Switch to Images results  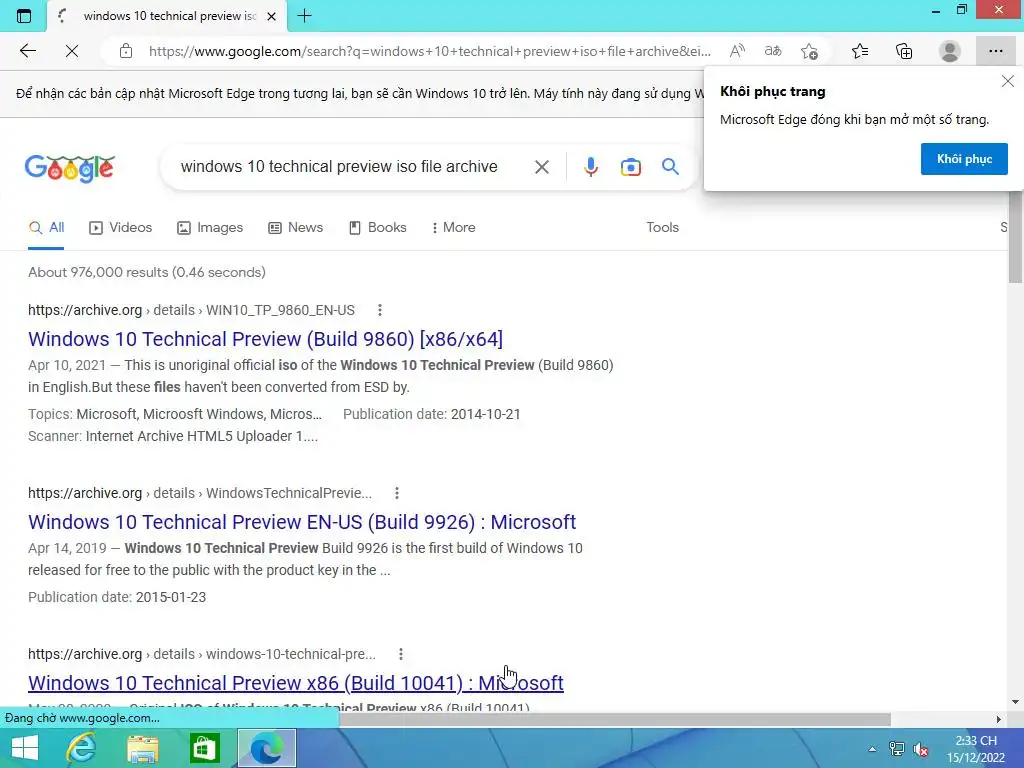pos(210,227)
